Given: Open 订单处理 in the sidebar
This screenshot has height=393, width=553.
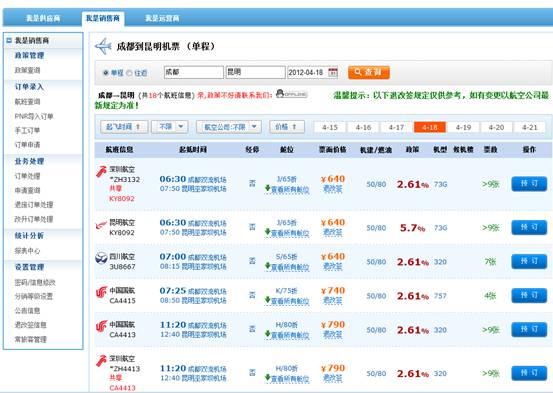Looking at the screenshot, I should [x=28, y=176].
